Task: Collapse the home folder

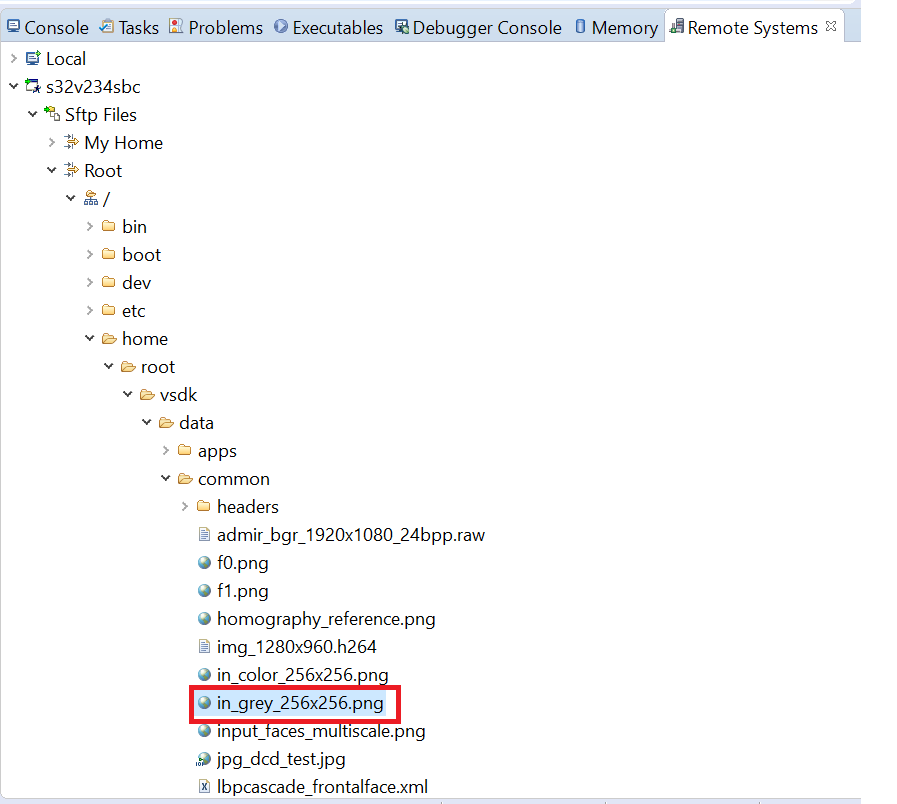Action: pyautogui.click(x=89, y=339)
